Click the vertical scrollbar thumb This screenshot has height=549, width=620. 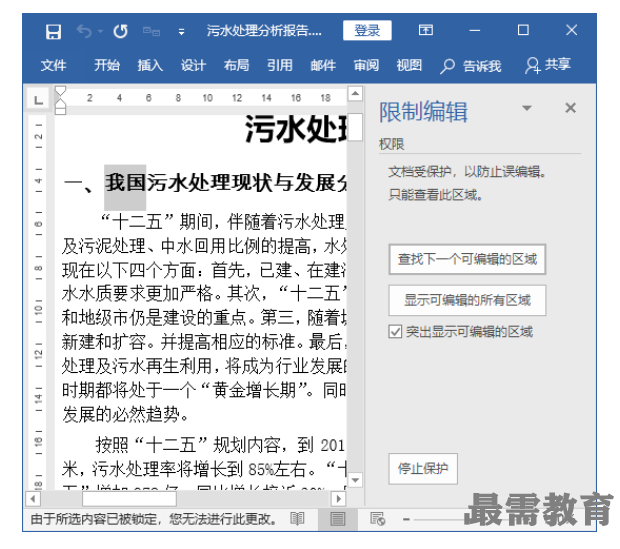point(355,127)
